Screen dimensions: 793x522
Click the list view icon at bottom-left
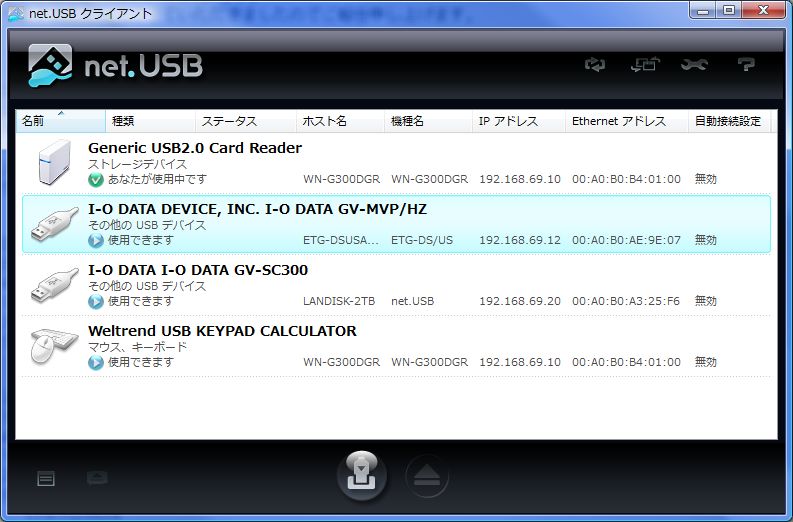(x=46, y=478)
